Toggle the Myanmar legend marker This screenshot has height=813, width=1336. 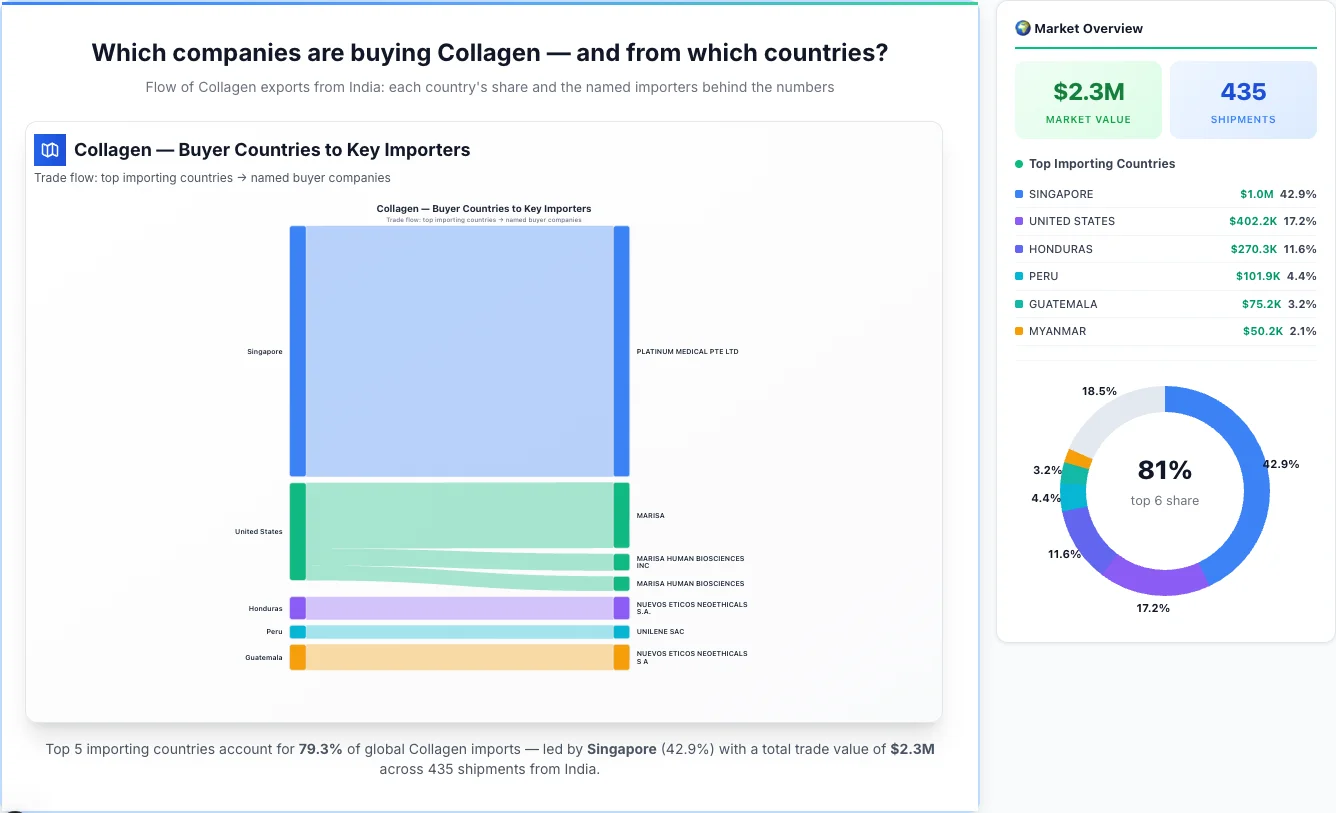[x=1017, y=331]
